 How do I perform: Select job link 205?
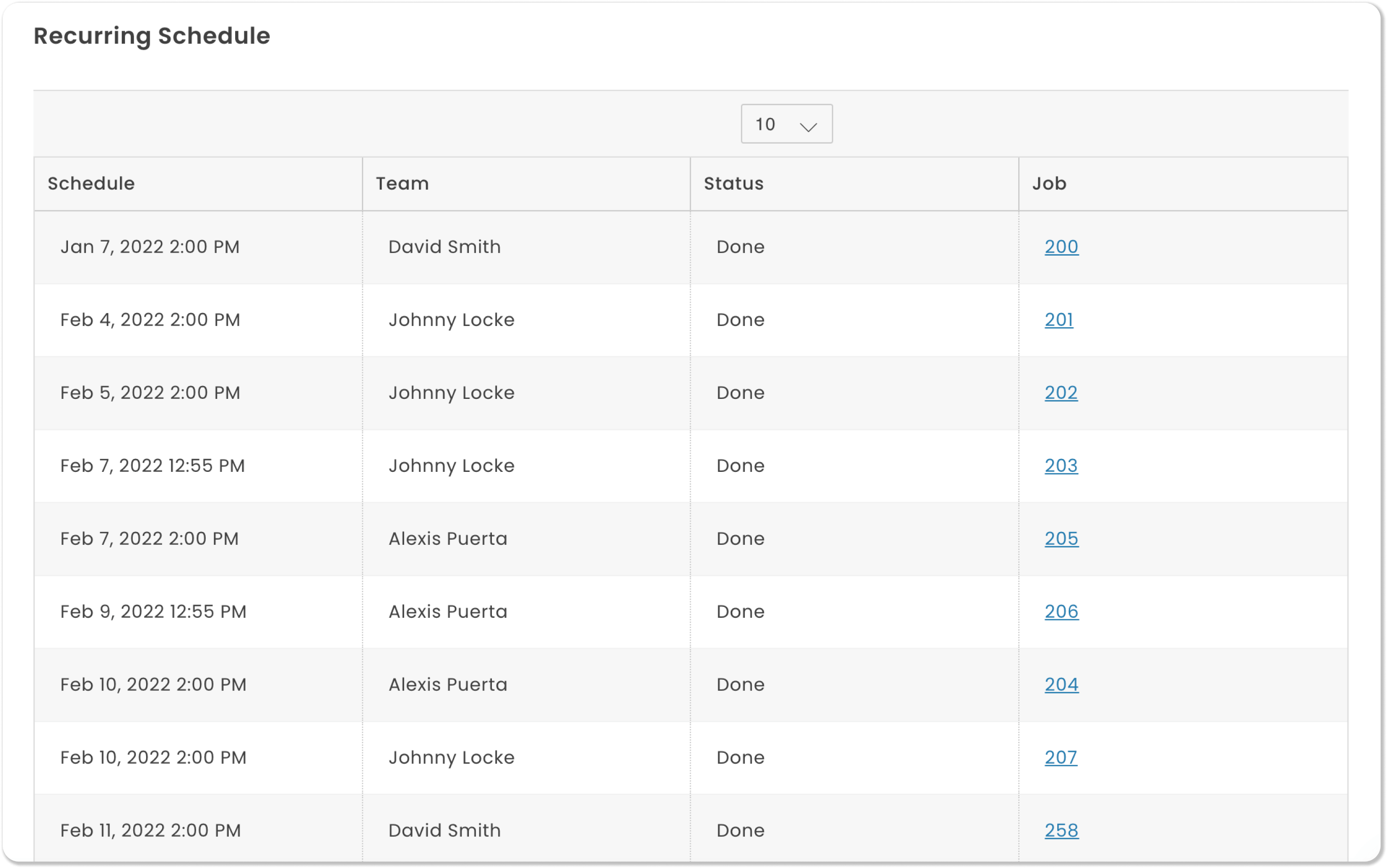coord(1061,538)
